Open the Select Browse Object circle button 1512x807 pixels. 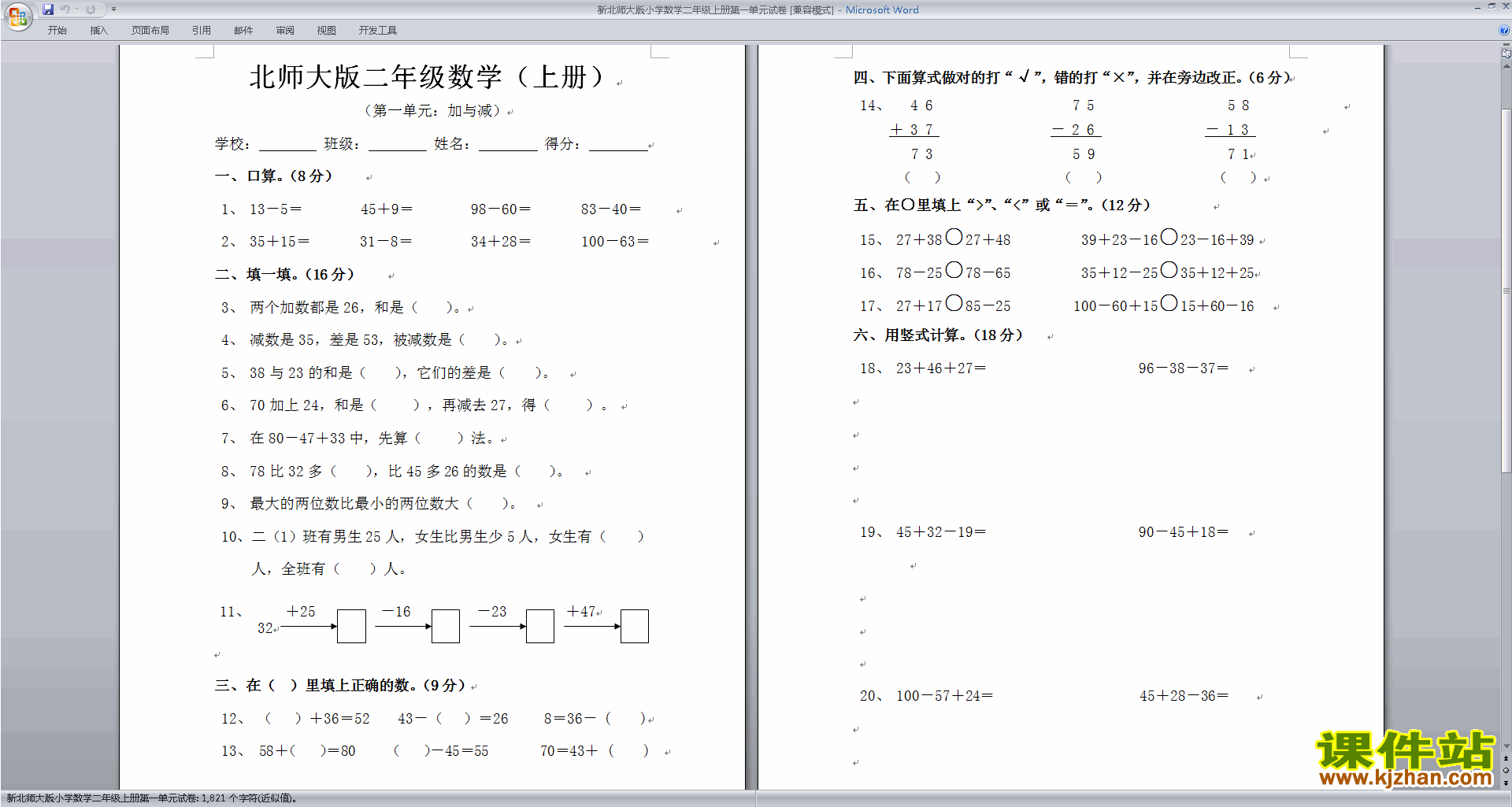coord(1506,771)
